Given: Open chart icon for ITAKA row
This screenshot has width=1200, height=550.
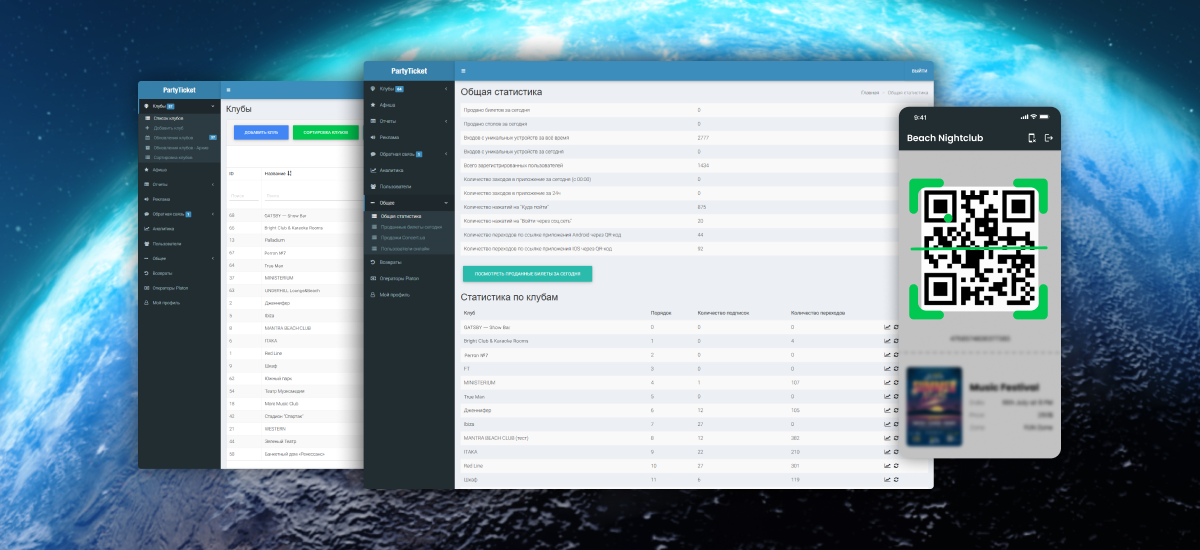Looking at the screenshot, I should 887,452.
